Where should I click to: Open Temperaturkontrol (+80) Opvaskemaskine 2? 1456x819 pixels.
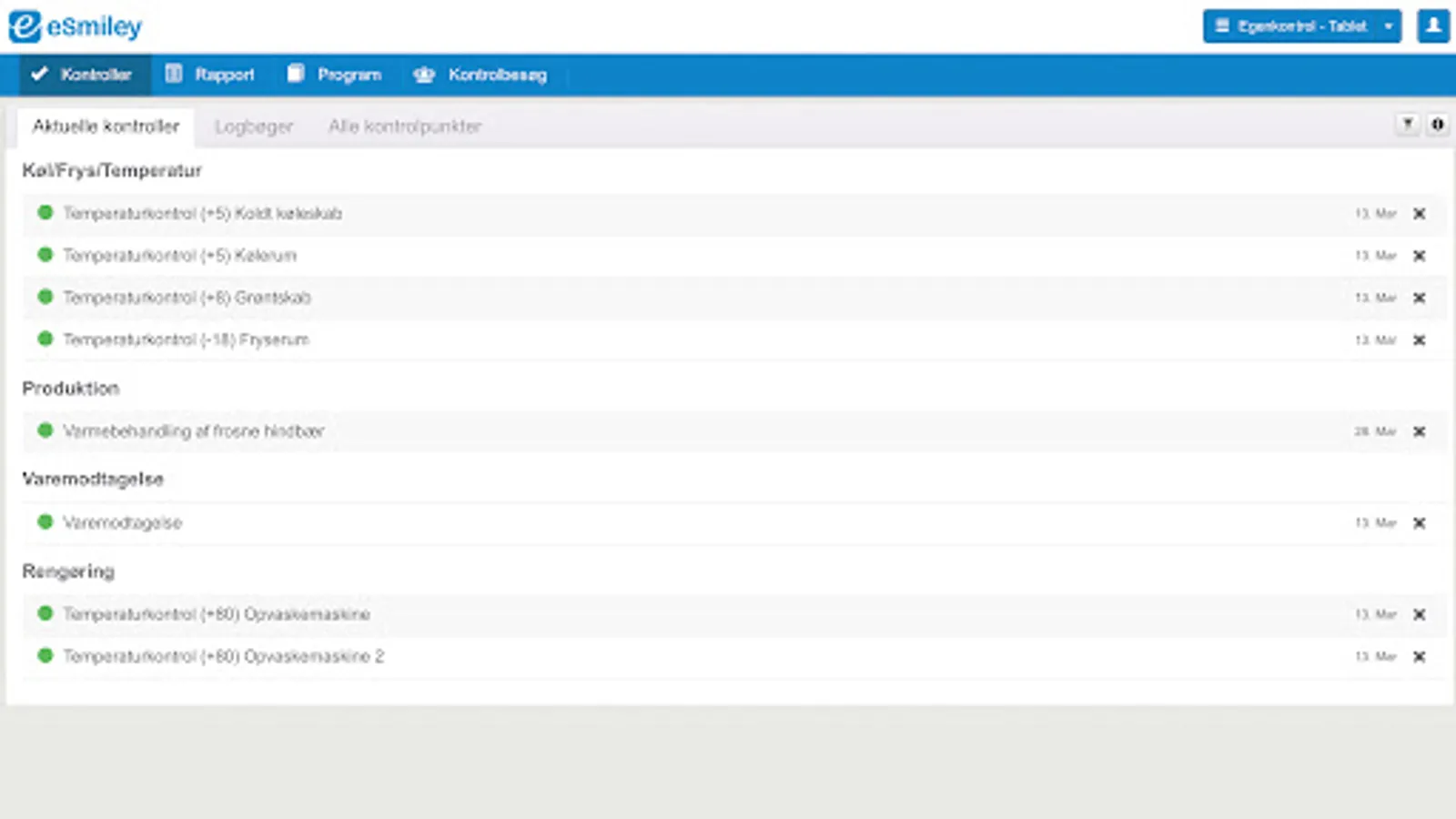[224, 656]
